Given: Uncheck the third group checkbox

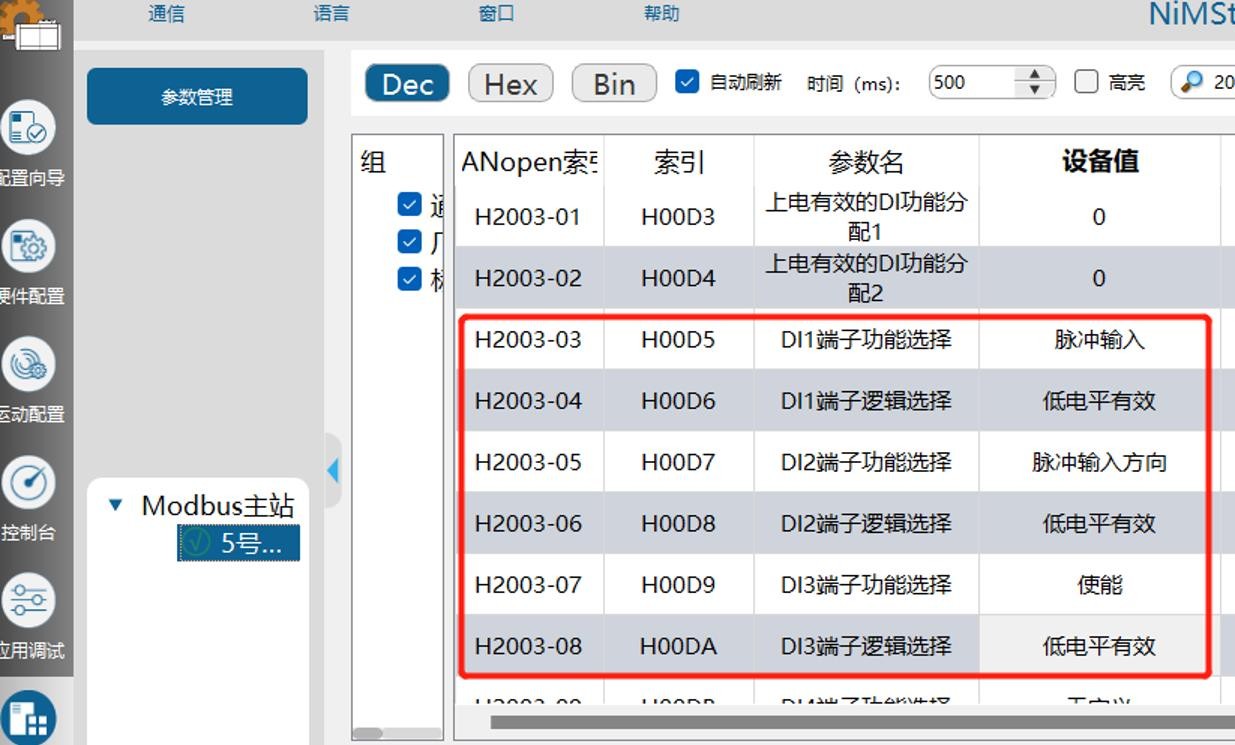Looking at the screenshot, I should click(x=409, y=278).
